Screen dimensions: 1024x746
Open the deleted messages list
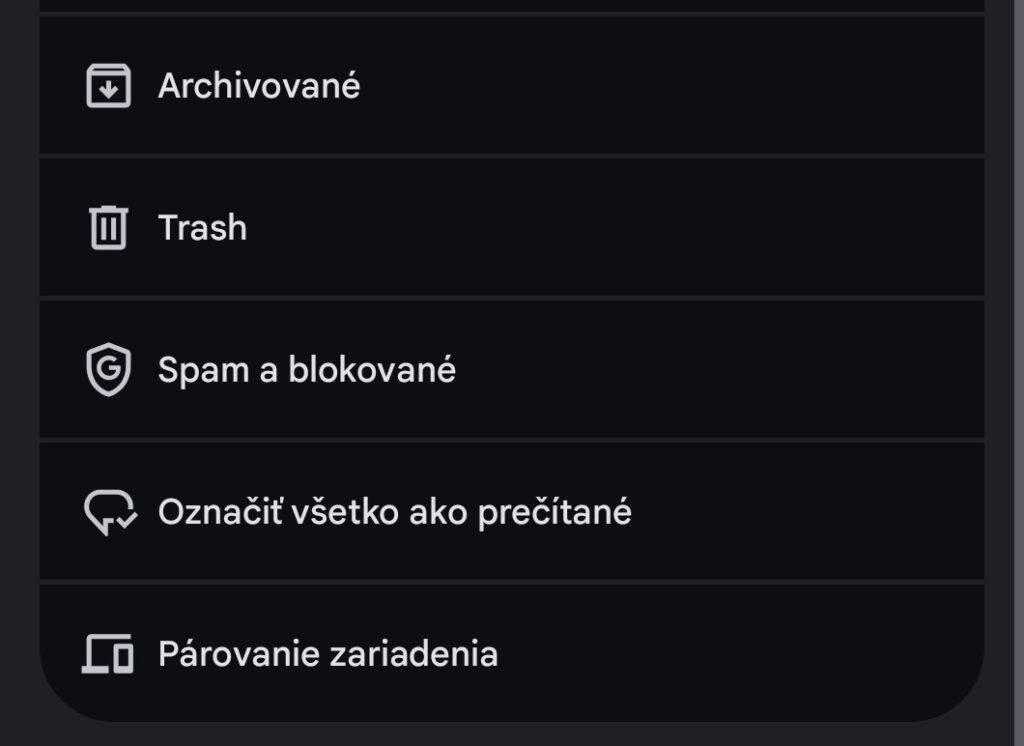tap(201, 227)
